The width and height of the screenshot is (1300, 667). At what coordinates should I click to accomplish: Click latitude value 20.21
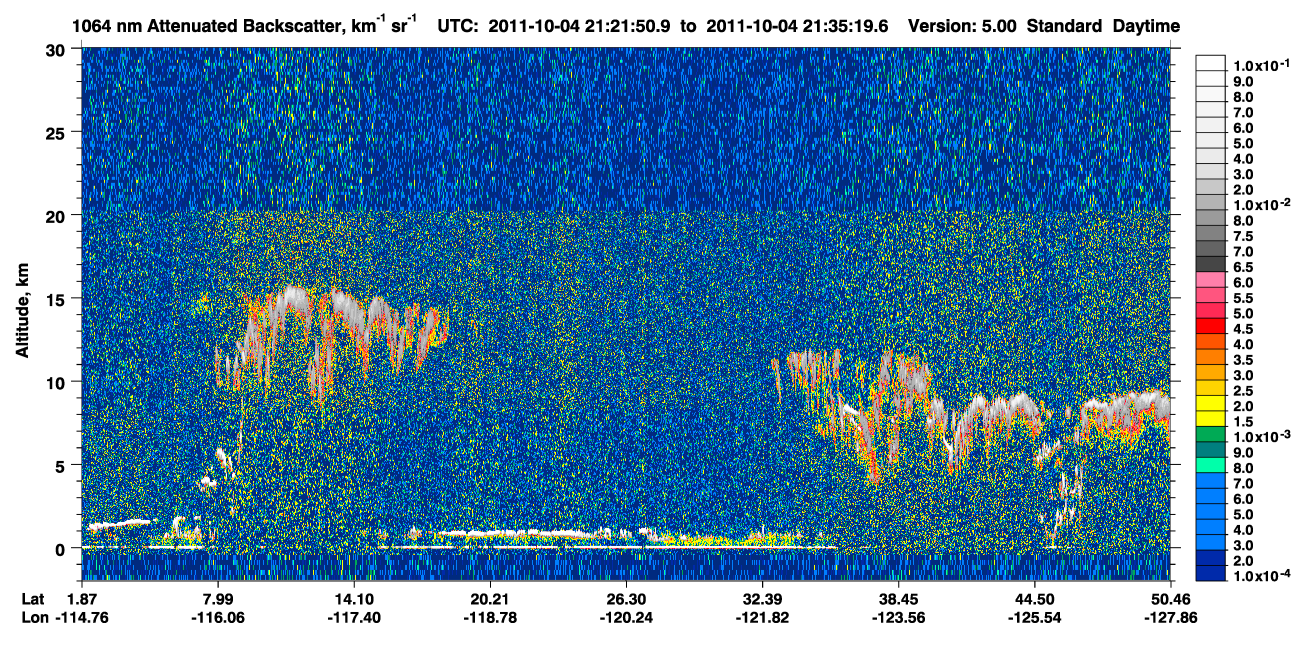click(490, 598)
